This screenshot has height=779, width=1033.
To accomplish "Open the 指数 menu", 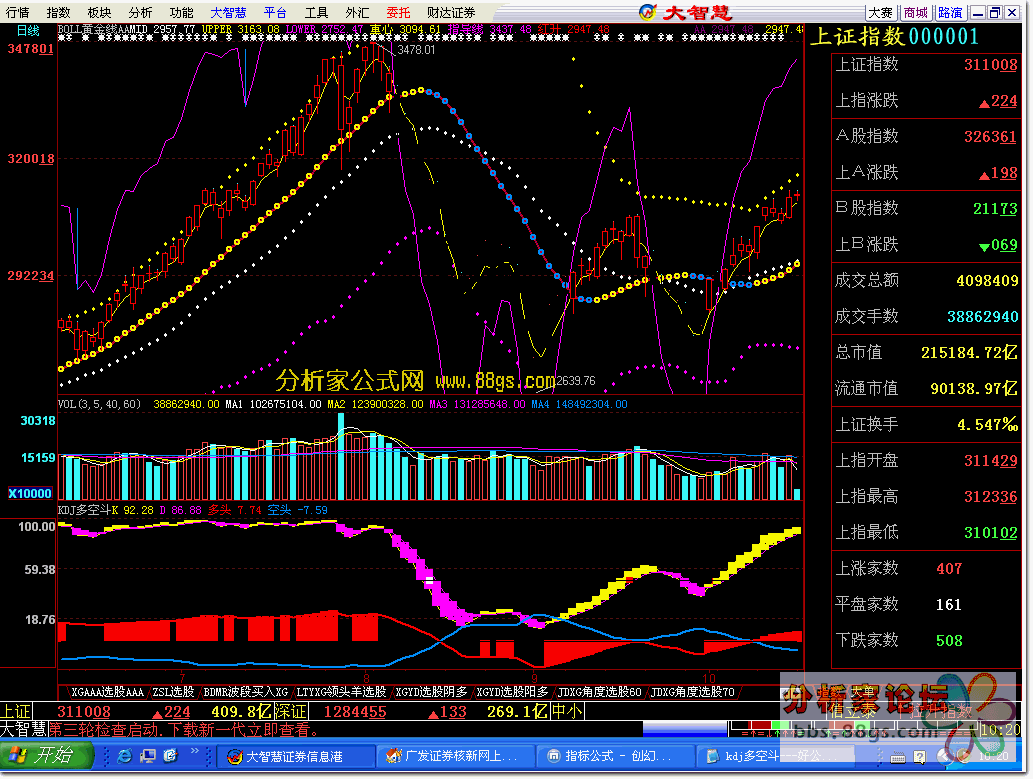I will 59,12.
